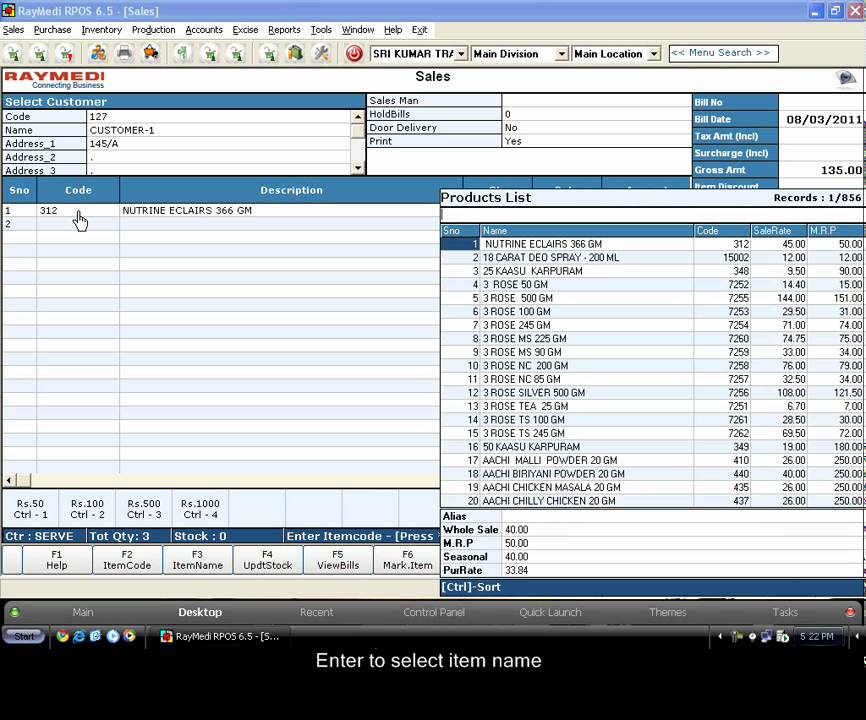Image resolution: width=866 pixels, height=720 pixels.
Task: Select product 3 ROSE SILVER 500 GM
Action: (x=652, y=393)
